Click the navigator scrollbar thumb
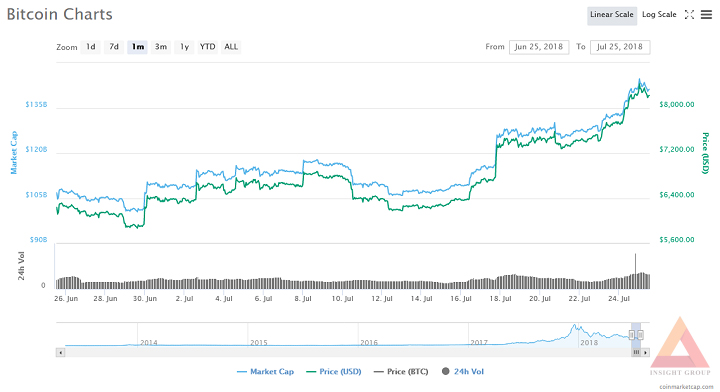The width and height of the screenshot is (720, 392). (636, 353)
